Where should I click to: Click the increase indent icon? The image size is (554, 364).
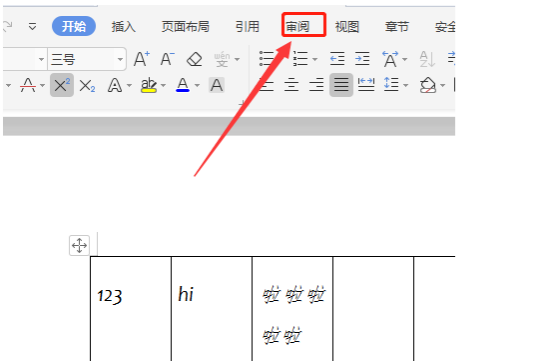362,59
